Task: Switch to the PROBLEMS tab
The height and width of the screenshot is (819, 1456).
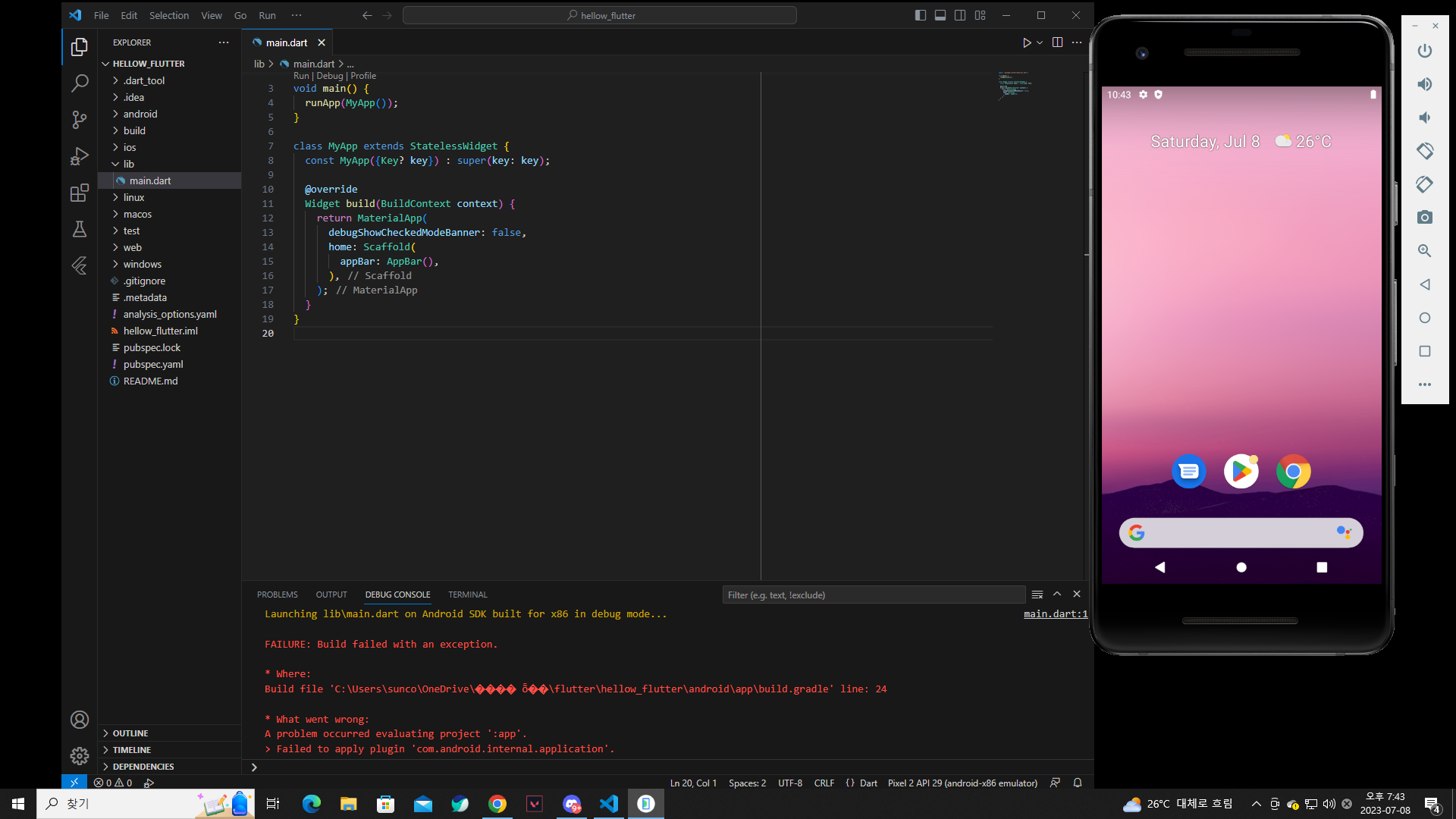Action: pos(278,595)
